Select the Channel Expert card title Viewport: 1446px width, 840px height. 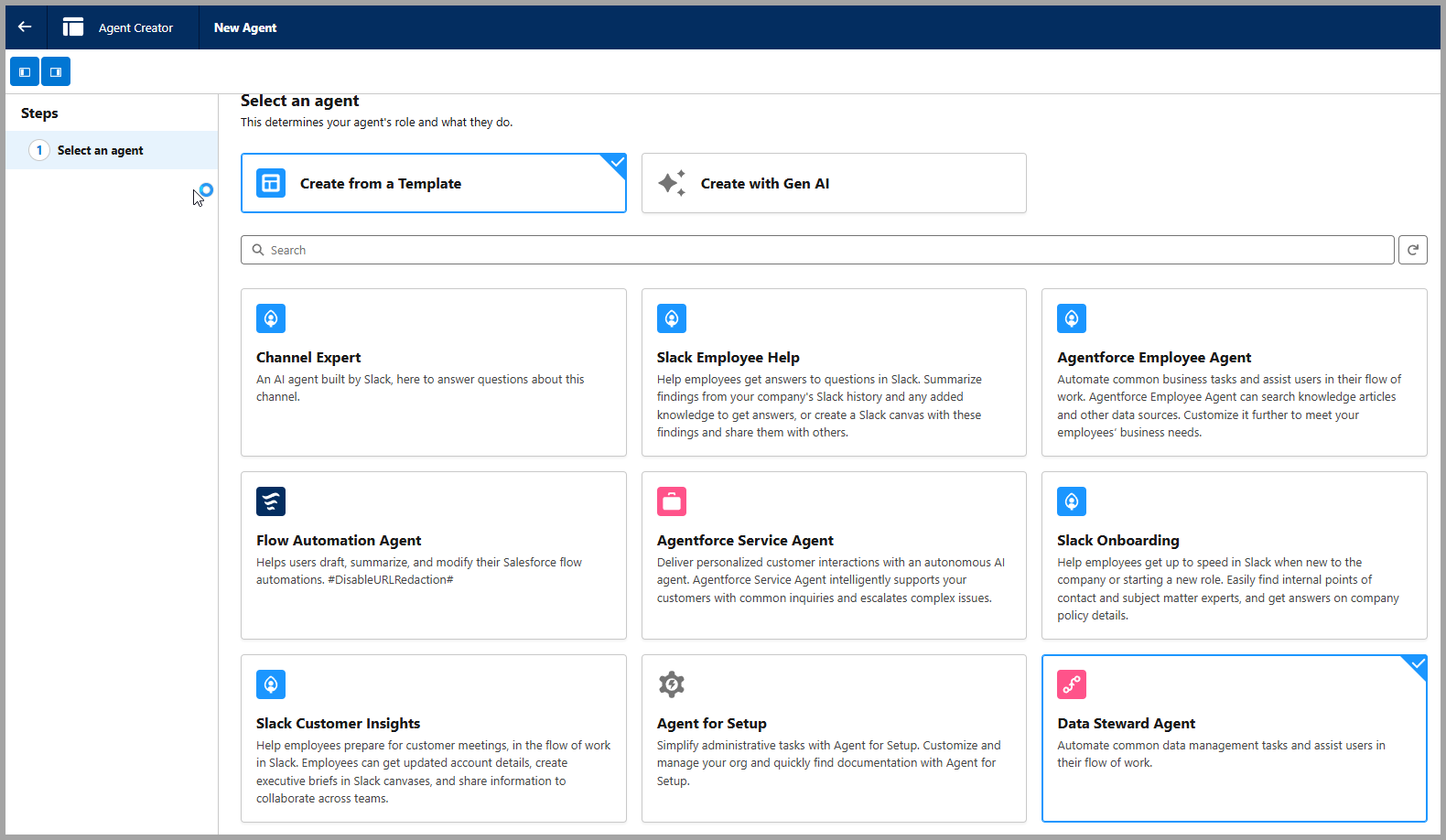308,358
